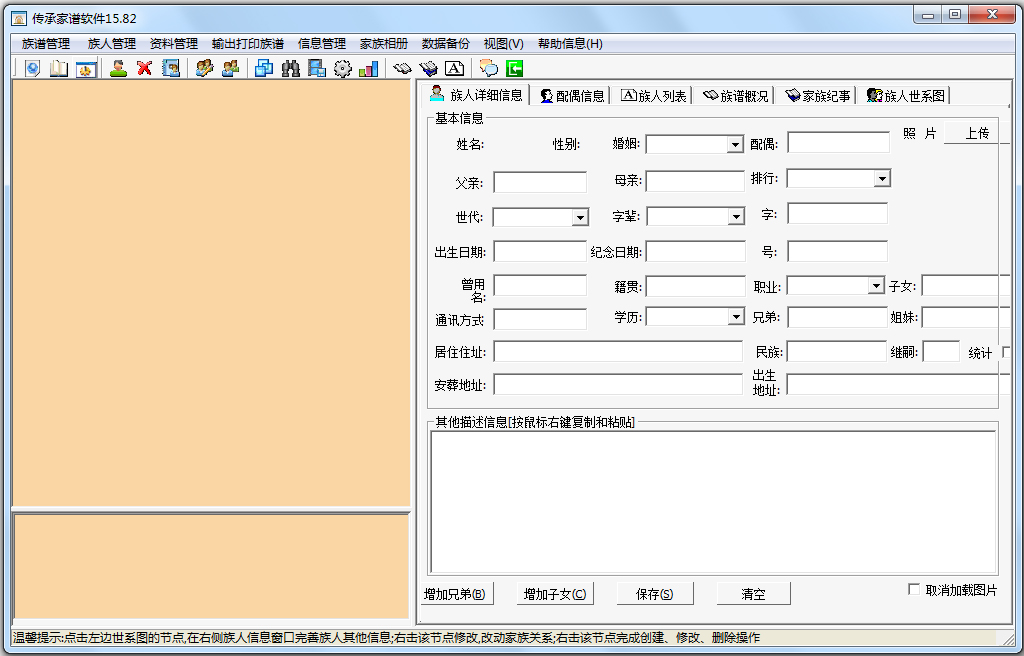Expand the 职业 dropdown
Viewport: 1024px width, 656px height.
click(x=876, y=286)
